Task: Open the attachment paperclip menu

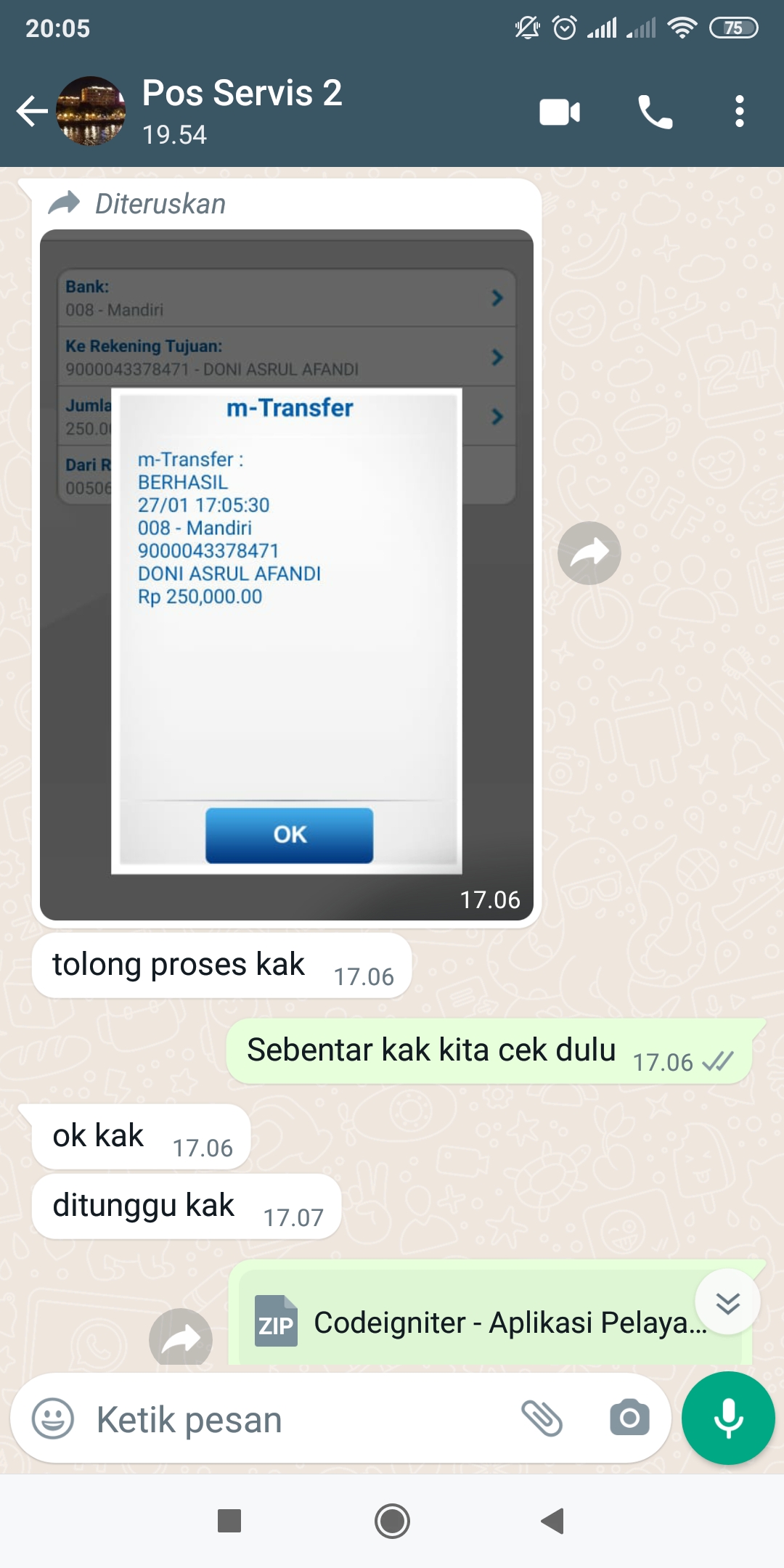Action: tap(542, 1418)
